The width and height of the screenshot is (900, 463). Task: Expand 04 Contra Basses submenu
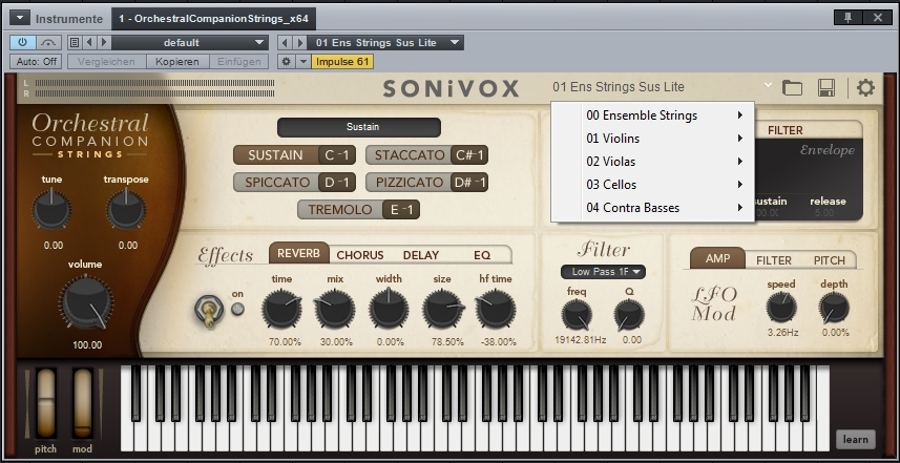coord(653,208)
